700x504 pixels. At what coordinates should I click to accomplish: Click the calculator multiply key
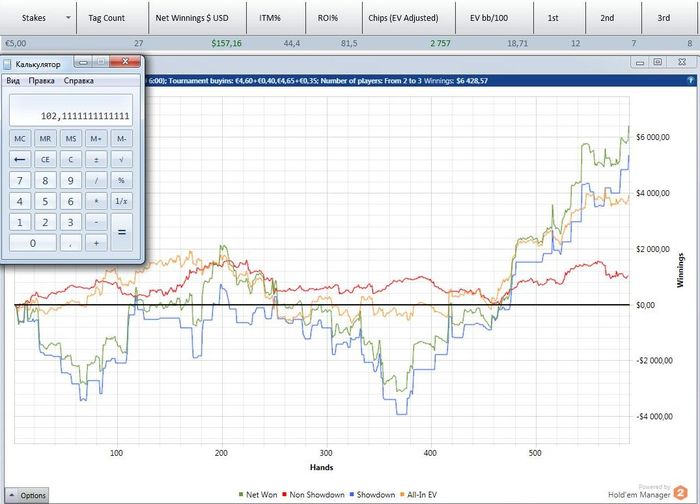[96, 201]
